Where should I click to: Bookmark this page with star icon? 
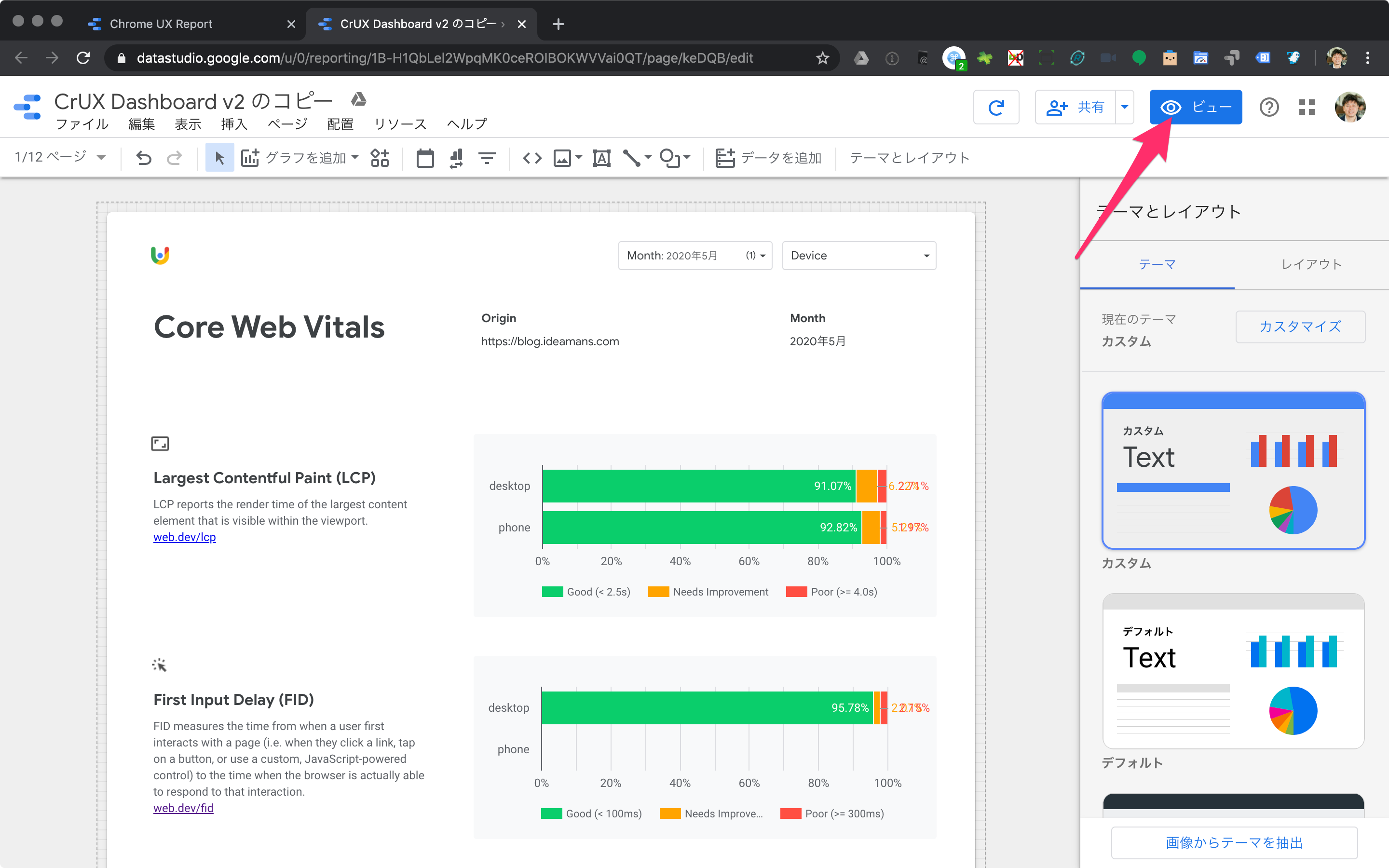click(x=822, y=58)
